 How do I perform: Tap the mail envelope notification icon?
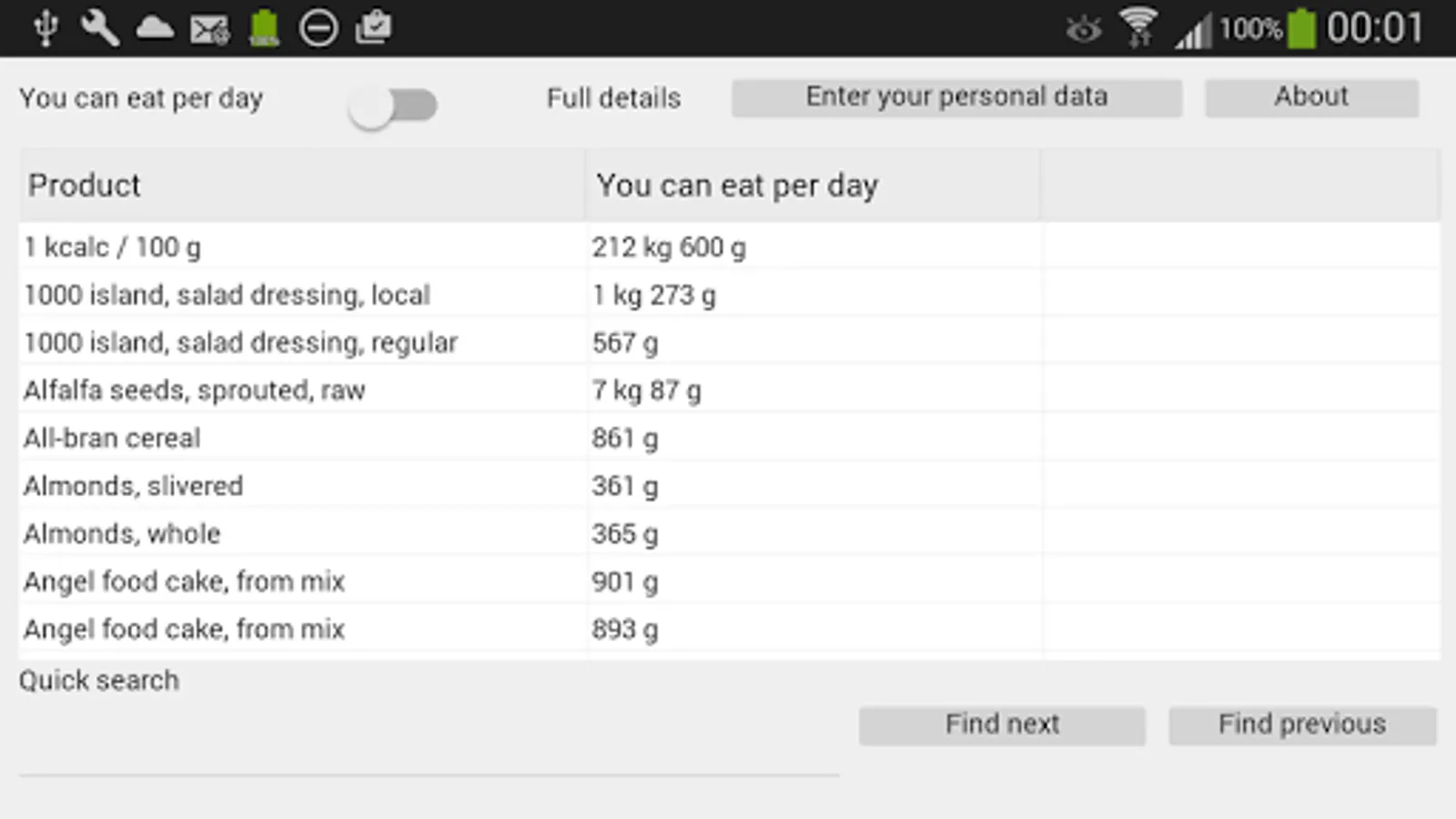click(209, 29)
